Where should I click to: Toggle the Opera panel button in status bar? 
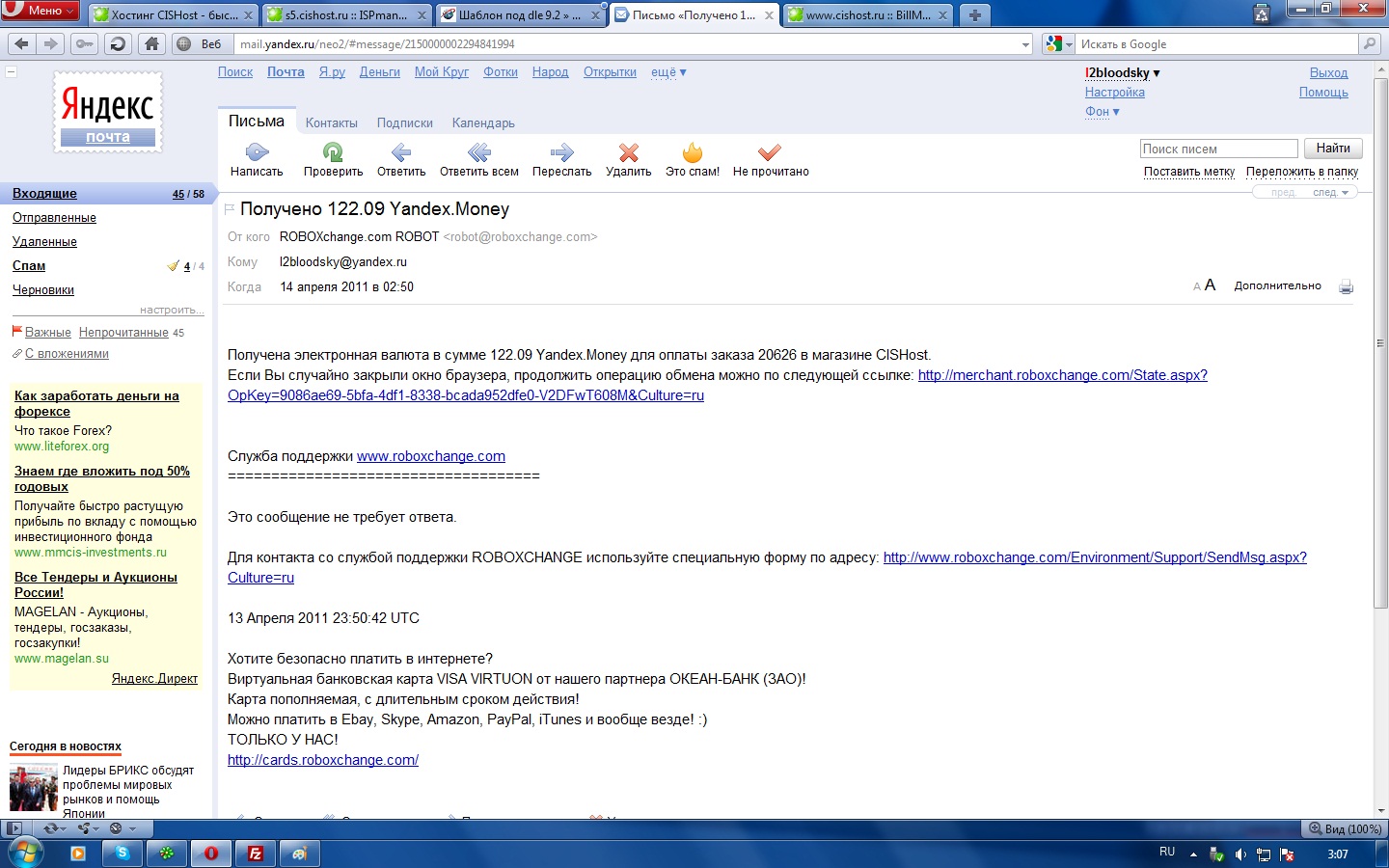(x=14, y=828)
